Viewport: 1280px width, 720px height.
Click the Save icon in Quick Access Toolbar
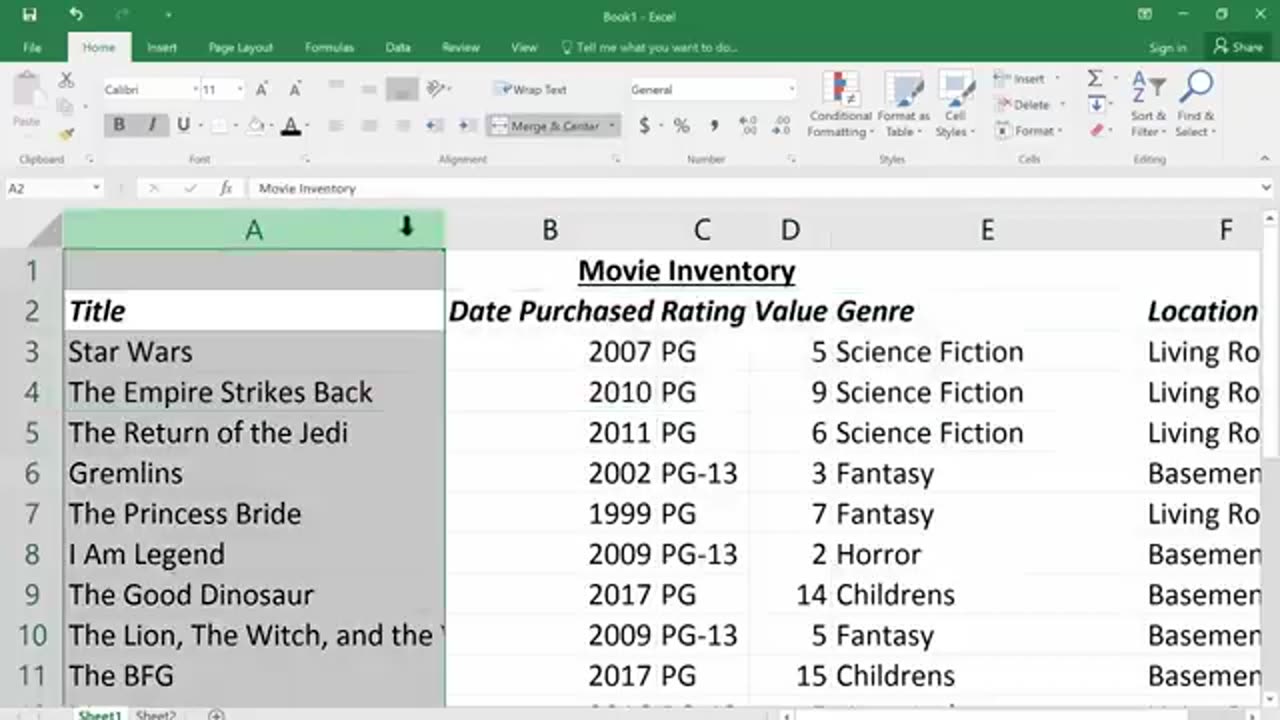point(29,15)
